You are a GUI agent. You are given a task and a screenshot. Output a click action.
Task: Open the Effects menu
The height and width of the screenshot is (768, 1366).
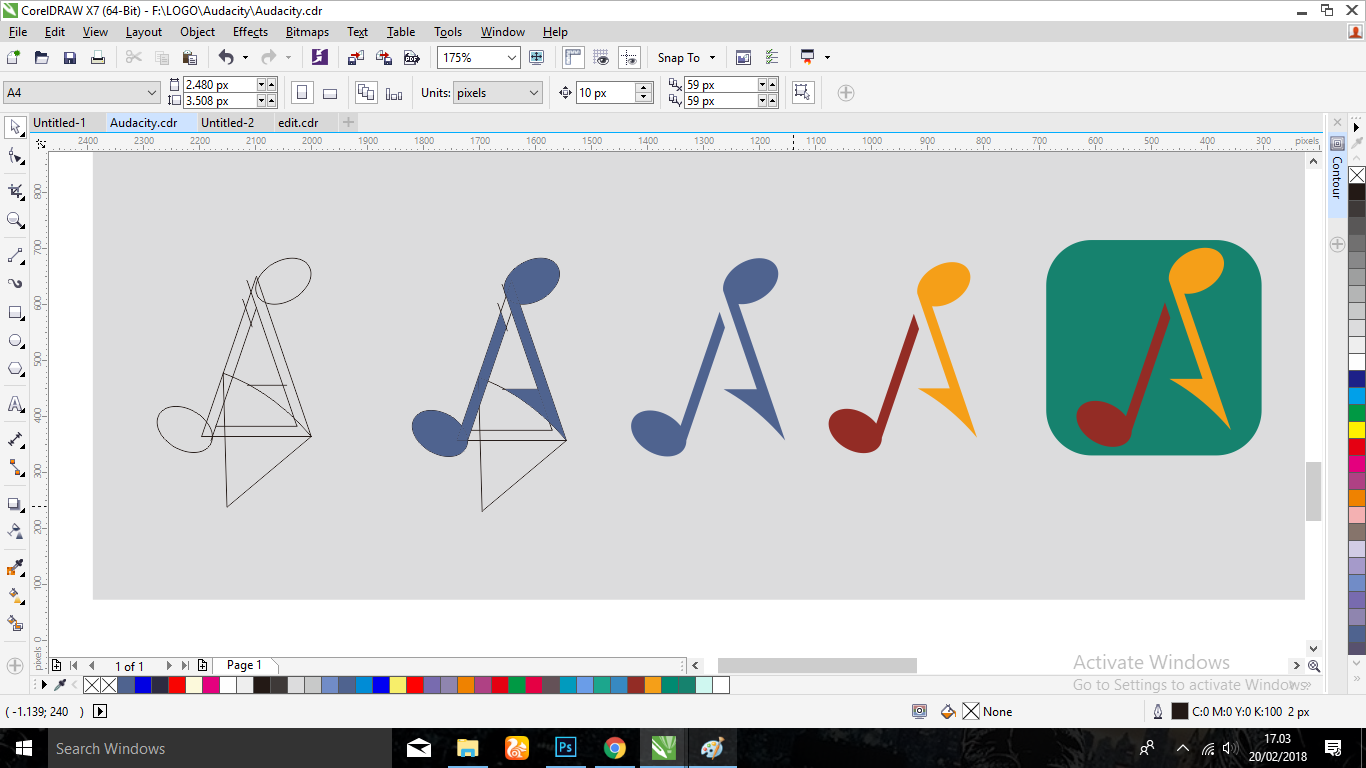click(x=250, y=32)
